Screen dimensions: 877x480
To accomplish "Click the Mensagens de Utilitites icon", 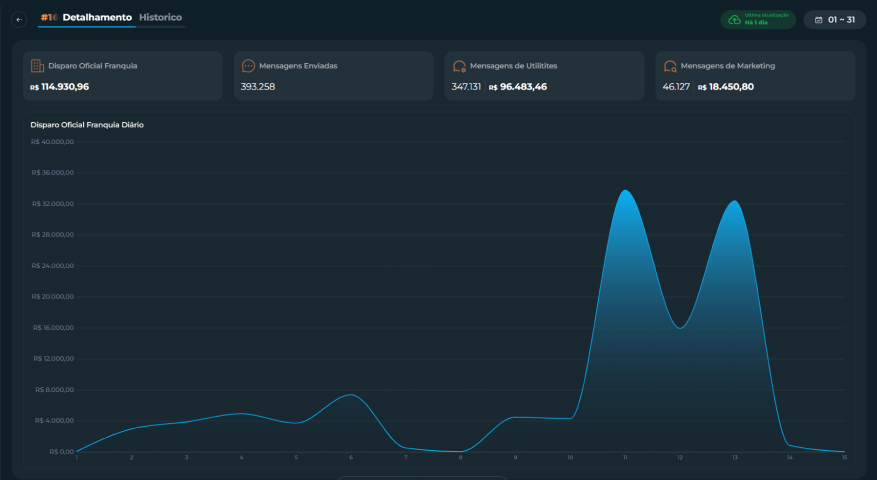I will click(459, 66).
